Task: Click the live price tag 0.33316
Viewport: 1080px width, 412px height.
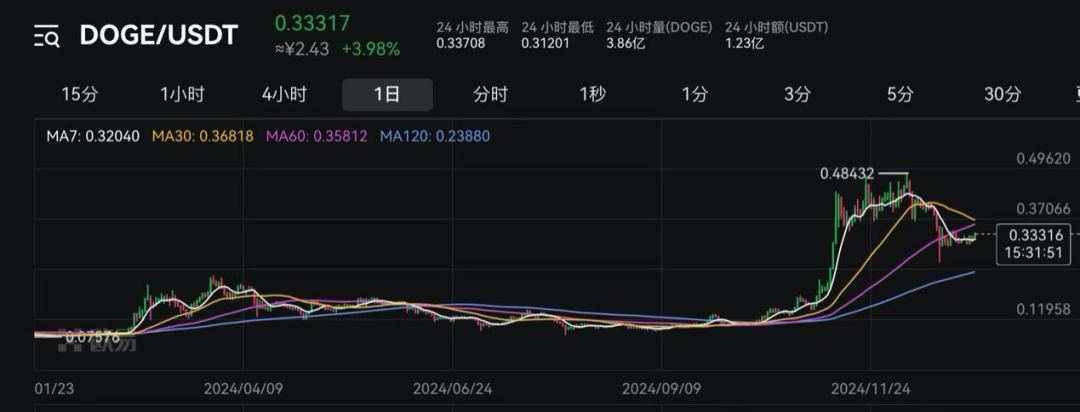Action: click(x=1033, y=243)
